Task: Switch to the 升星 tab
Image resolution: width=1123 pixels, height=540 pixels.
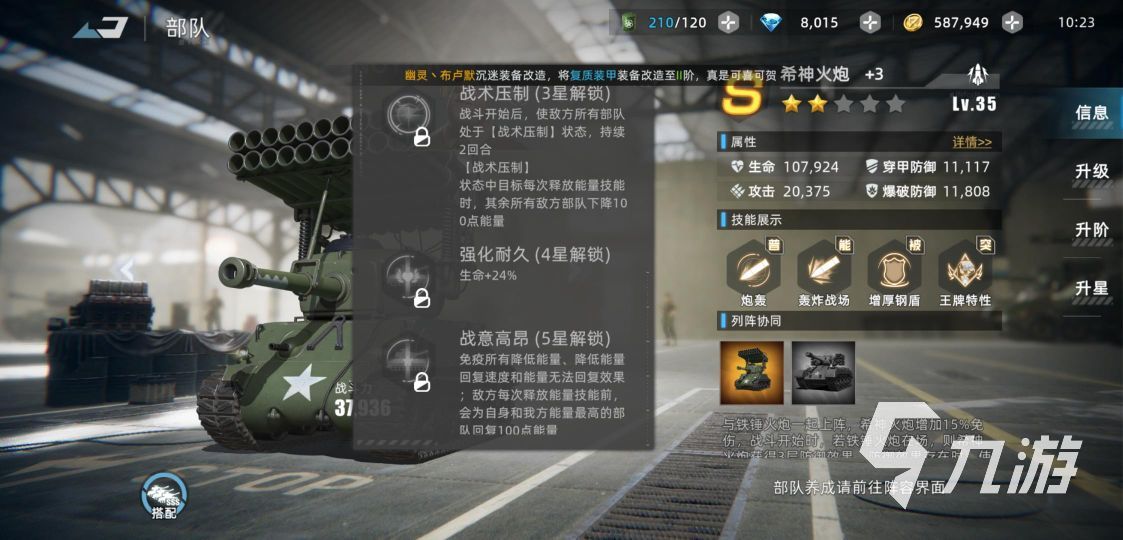Action: click(1091, 289)
